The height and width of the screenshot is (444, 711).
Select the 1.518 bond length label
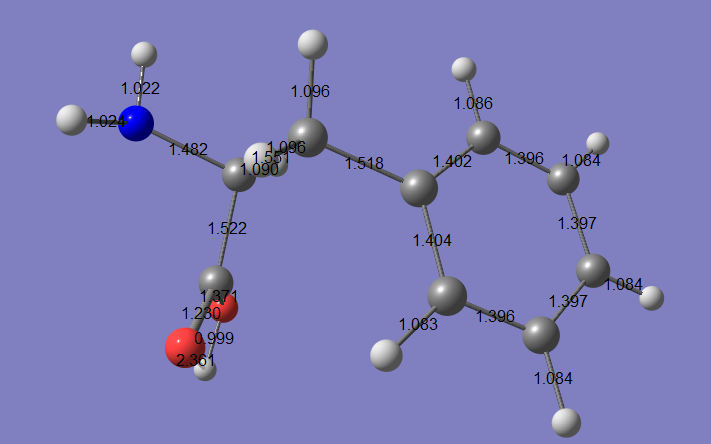[364, 163]
